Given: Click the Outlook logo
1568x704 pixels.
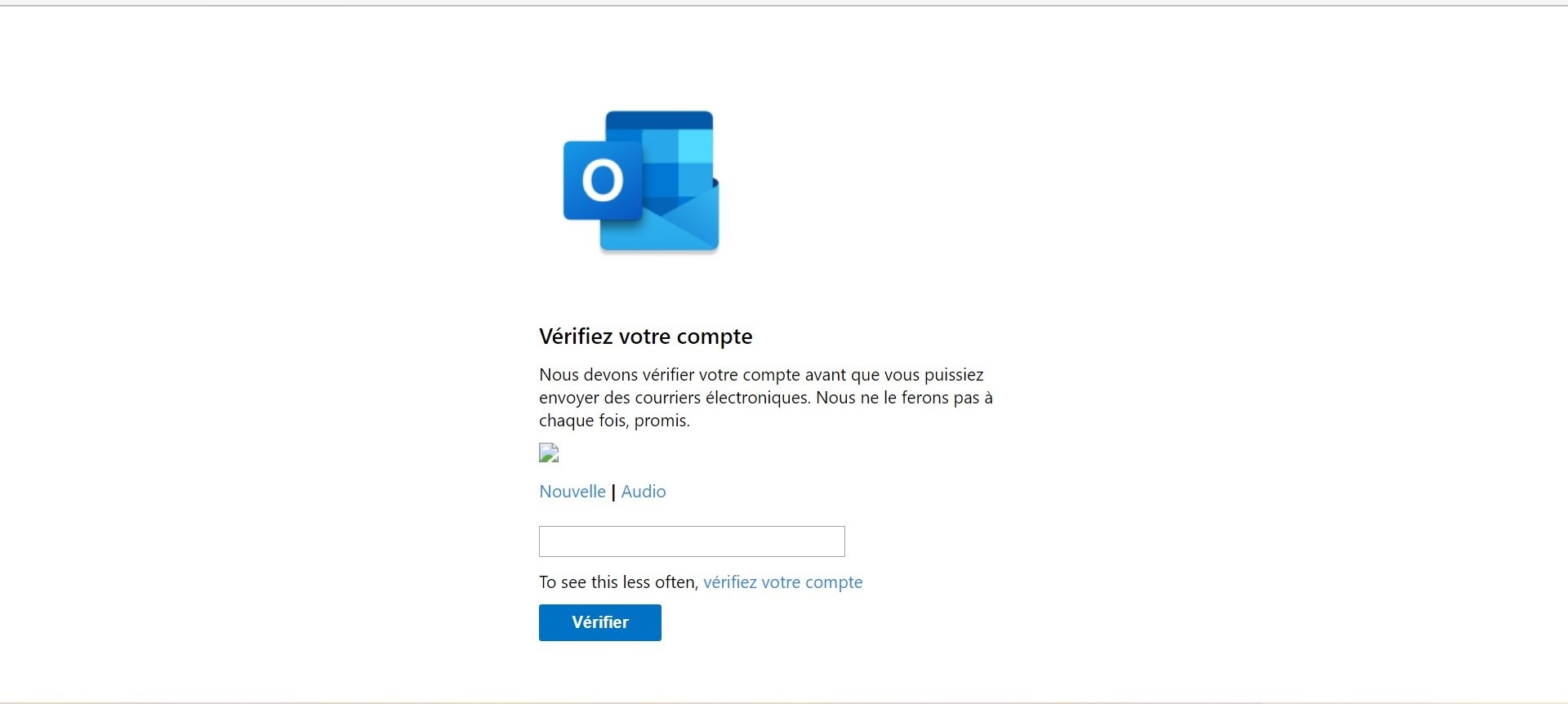Looking at the screenshot, I should coord(641,180).
